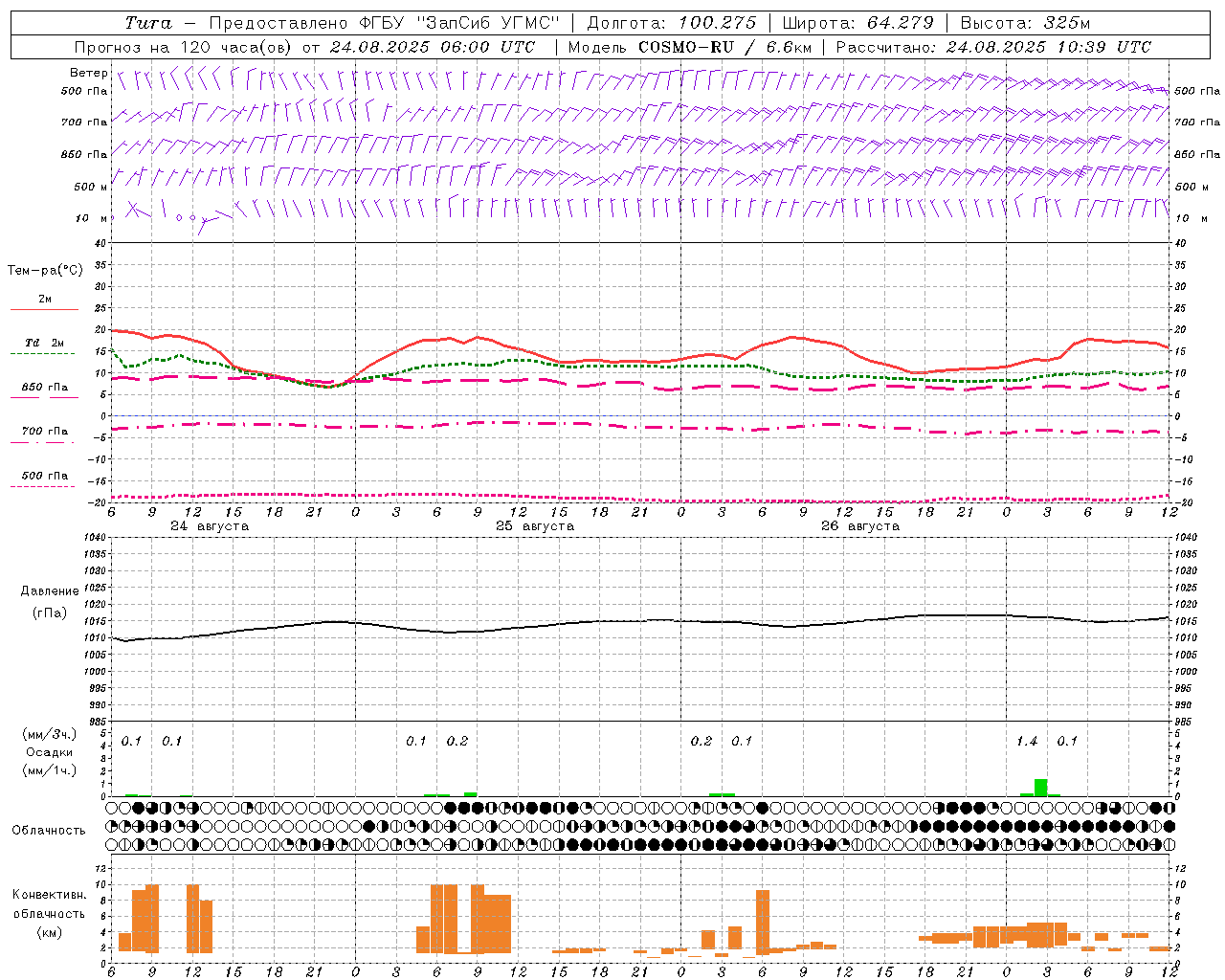Image resolution: width=1225 pixels, height=980 pixels.
Task: Click the "Облачность" cloud cover label
Action: (x=49, y=831)
